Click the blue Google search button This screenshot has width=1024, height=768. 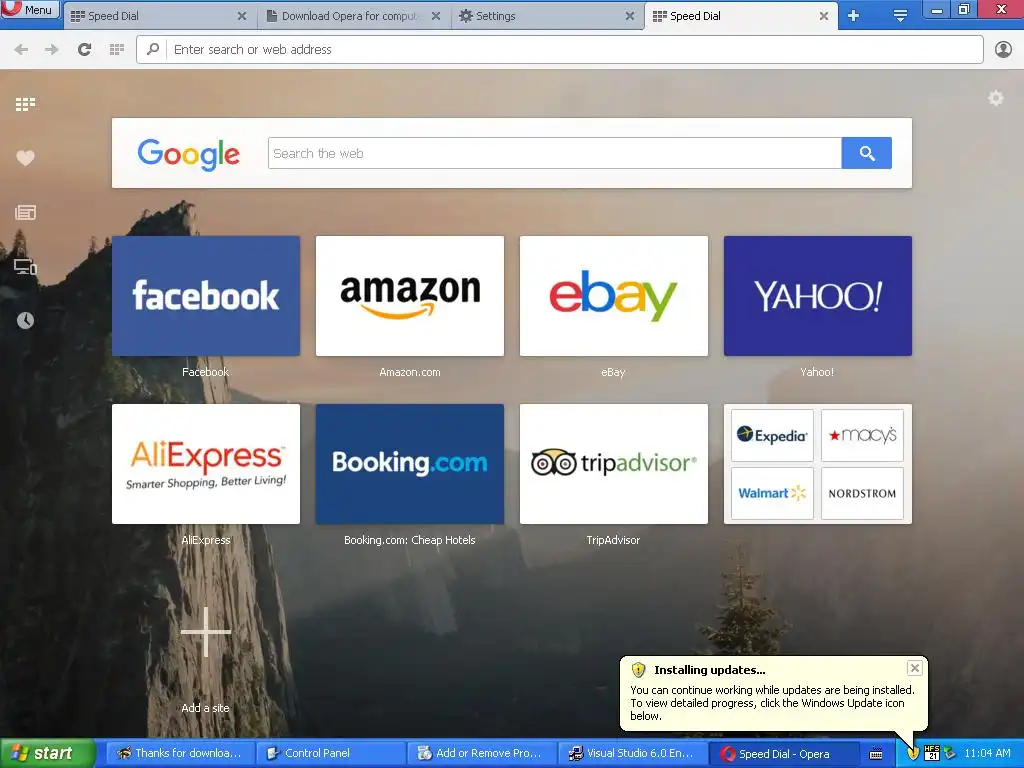pyautogui.click(x=867, y=153)
